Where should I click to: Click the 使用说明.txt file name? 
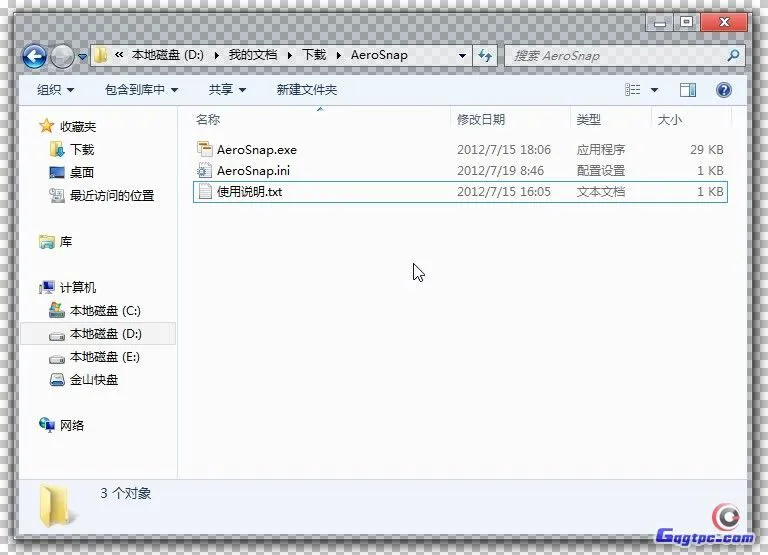point(249,192)
